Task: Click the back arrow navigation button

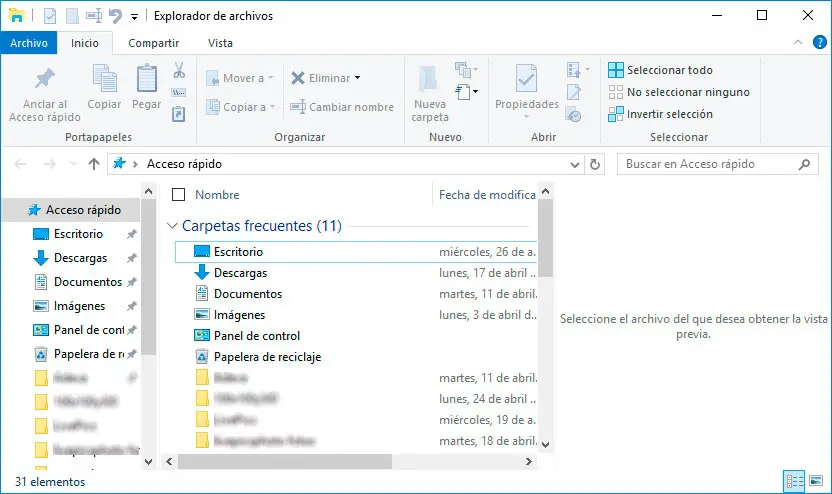Action: (x=20, y=164)
